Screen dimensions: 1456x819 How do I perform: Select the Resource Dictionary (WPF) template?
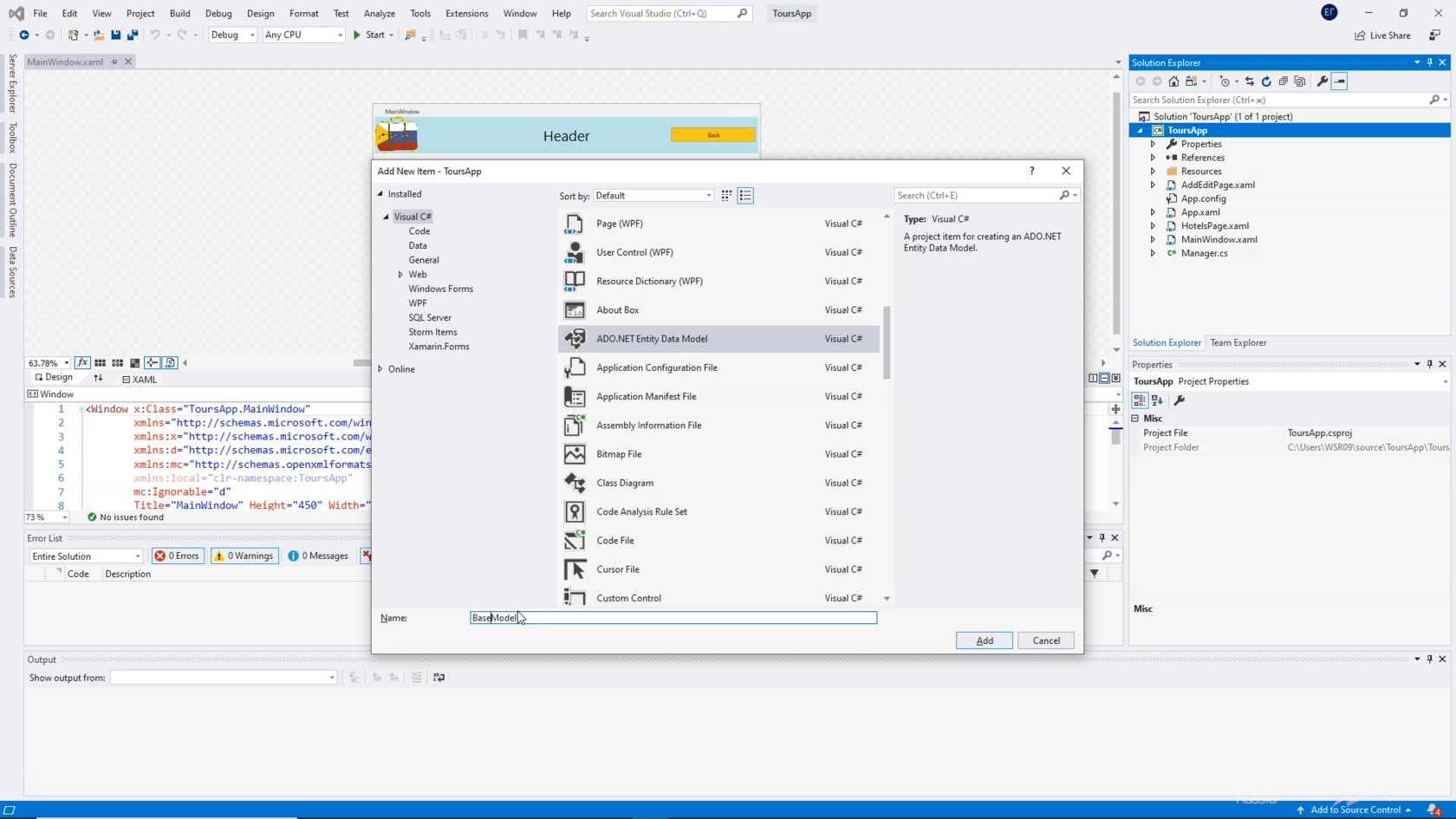pos(718,281)
